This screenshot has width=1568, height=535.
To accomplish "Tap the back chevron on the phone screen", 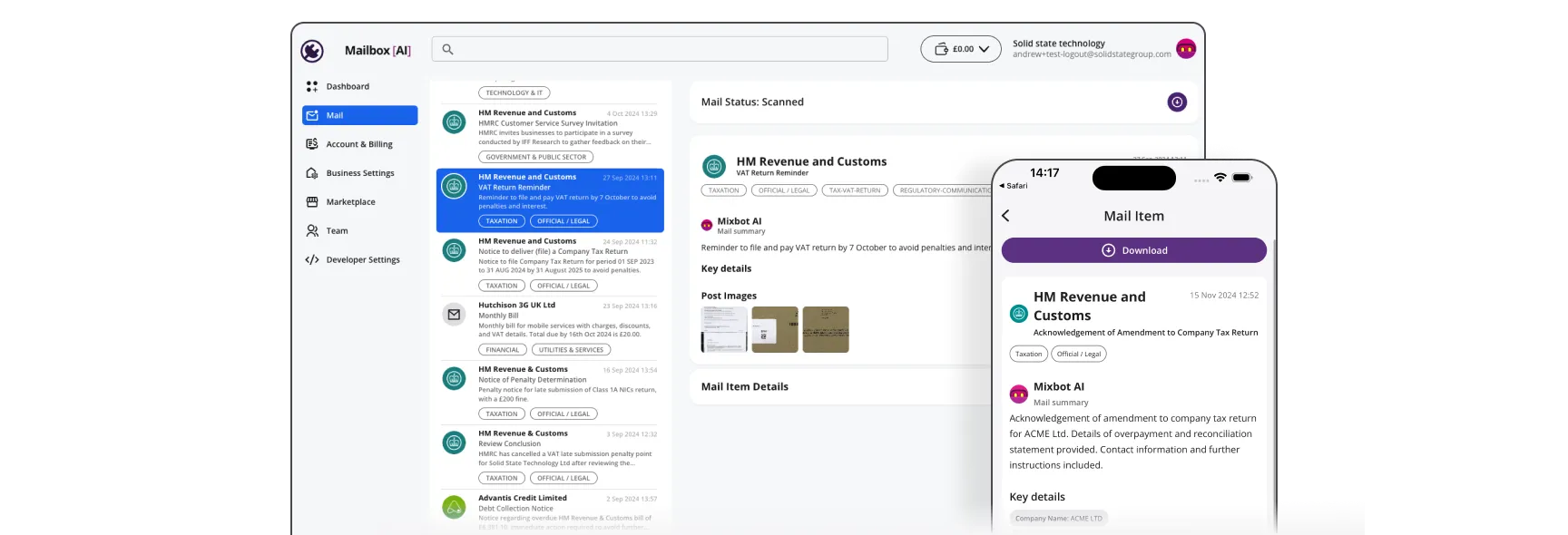I will coord(1005,216).
